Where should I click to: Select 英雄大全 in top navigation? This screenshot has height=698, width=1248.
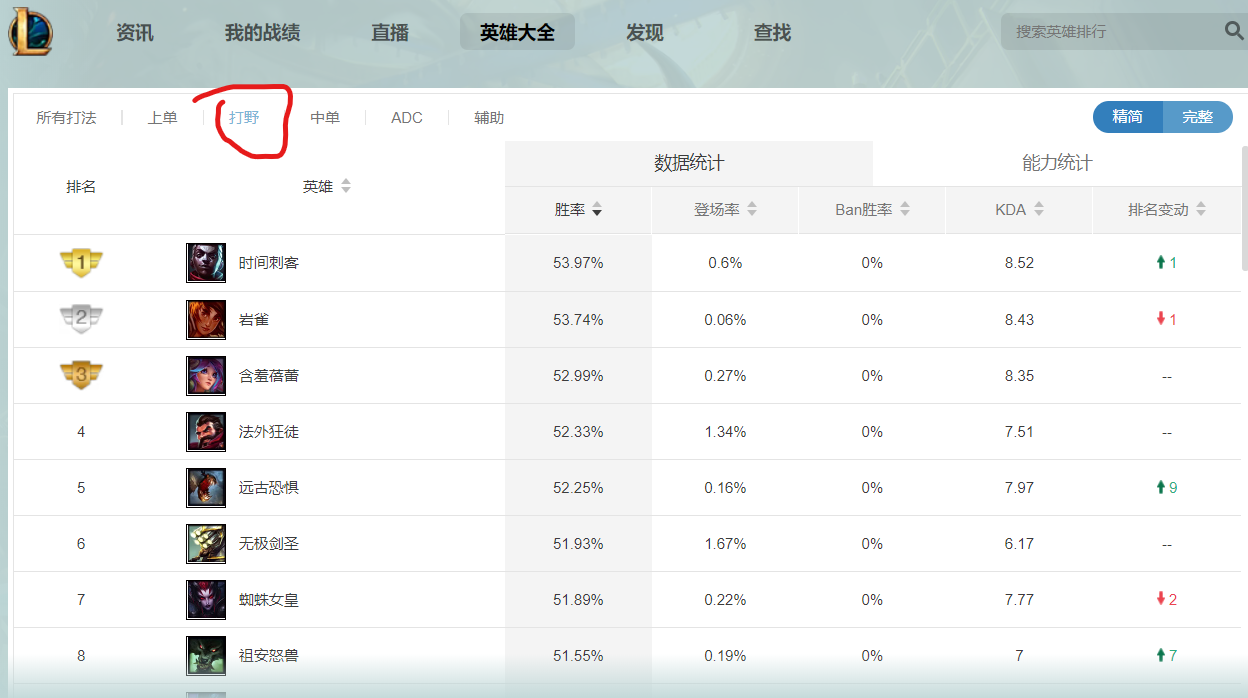pos(517,33)
